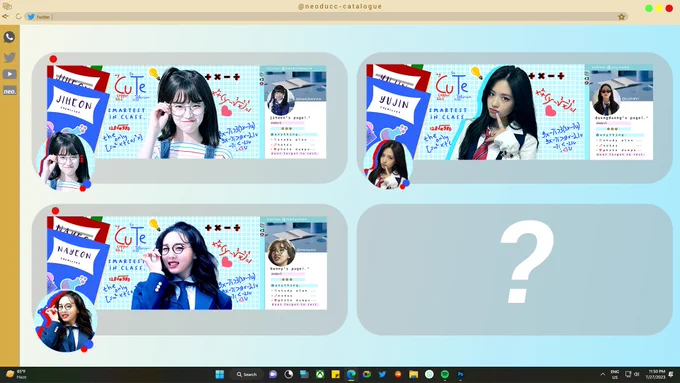This screenshot has width=680, height=383.
Task: Open the Nayeon header banner thumbnail
Action: [153, 263]
